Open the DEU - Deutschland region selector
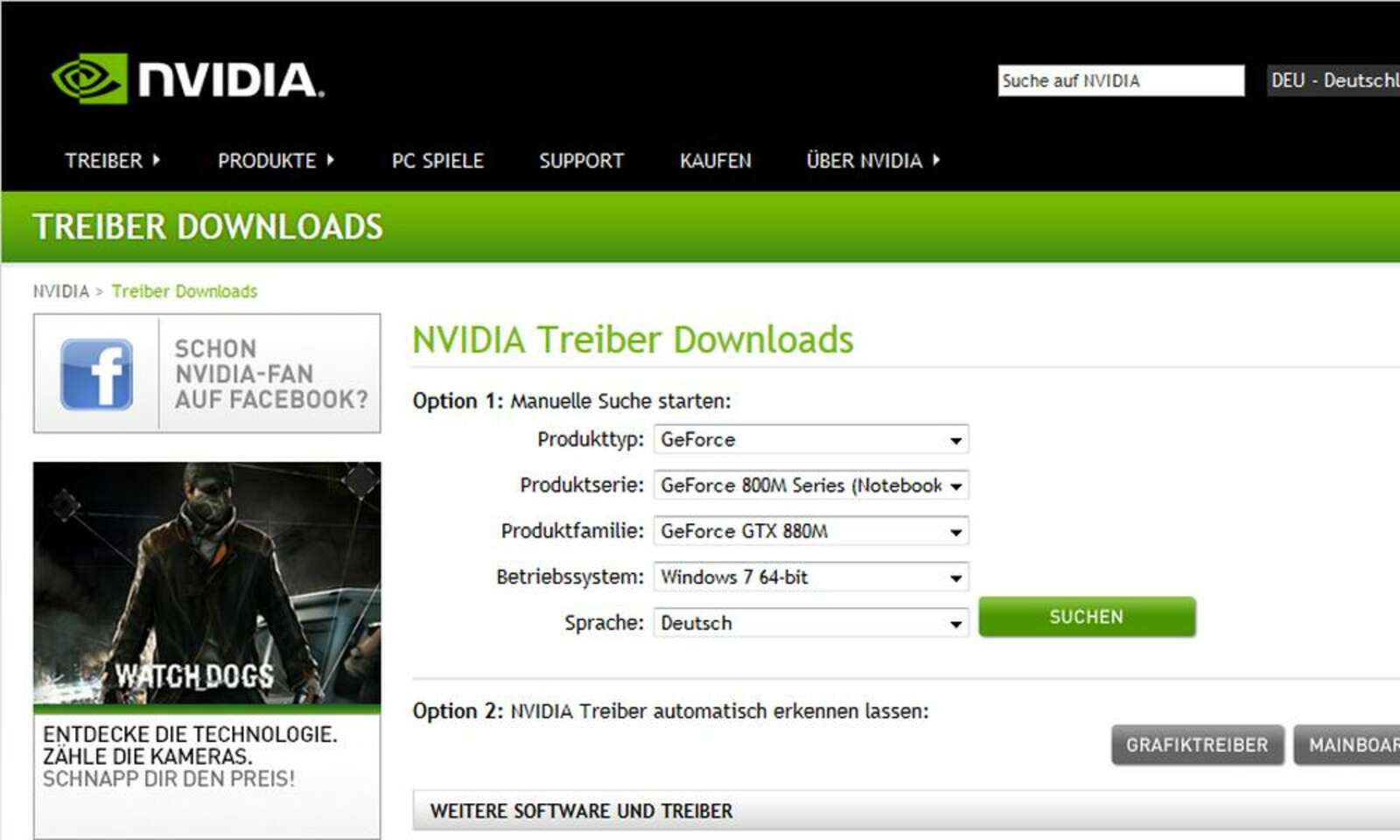The width and height of the screenshot is (1400, 840). (1333, 80)
